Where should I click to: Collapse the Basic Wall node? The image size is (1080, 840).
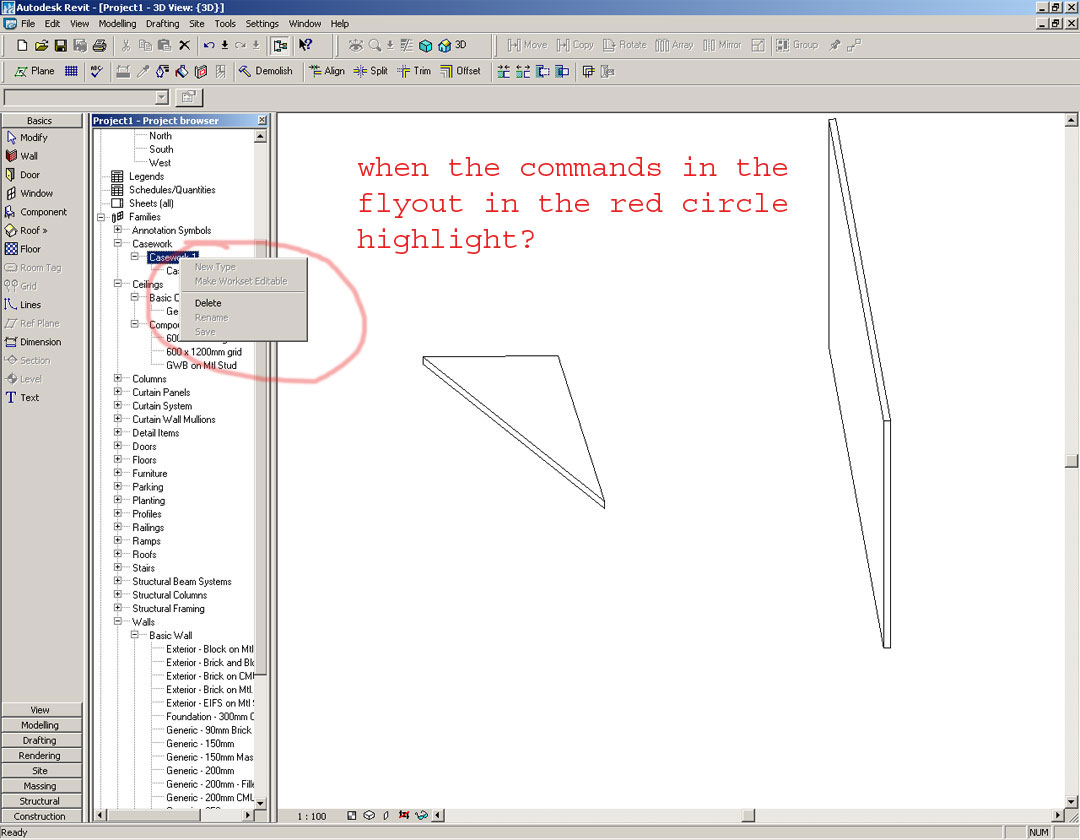pos(135,636)
